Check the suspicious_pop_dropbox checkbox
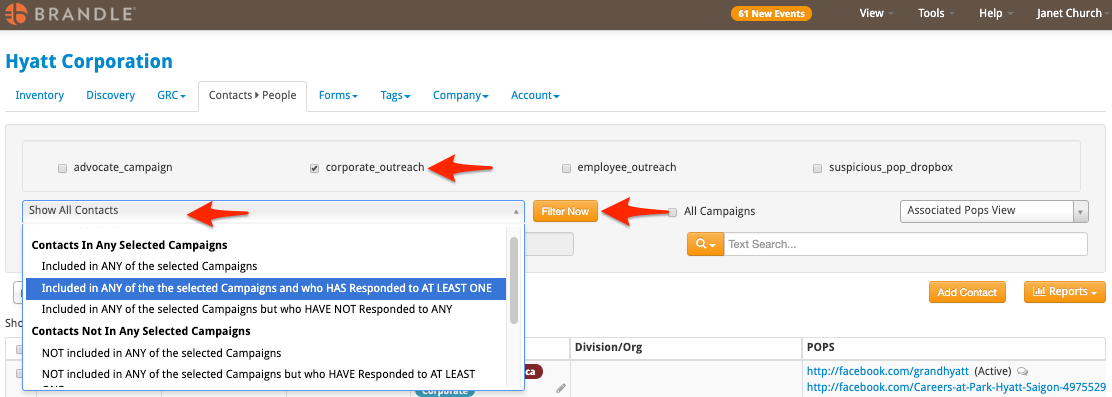1112x397 pixels. [817, 169]
